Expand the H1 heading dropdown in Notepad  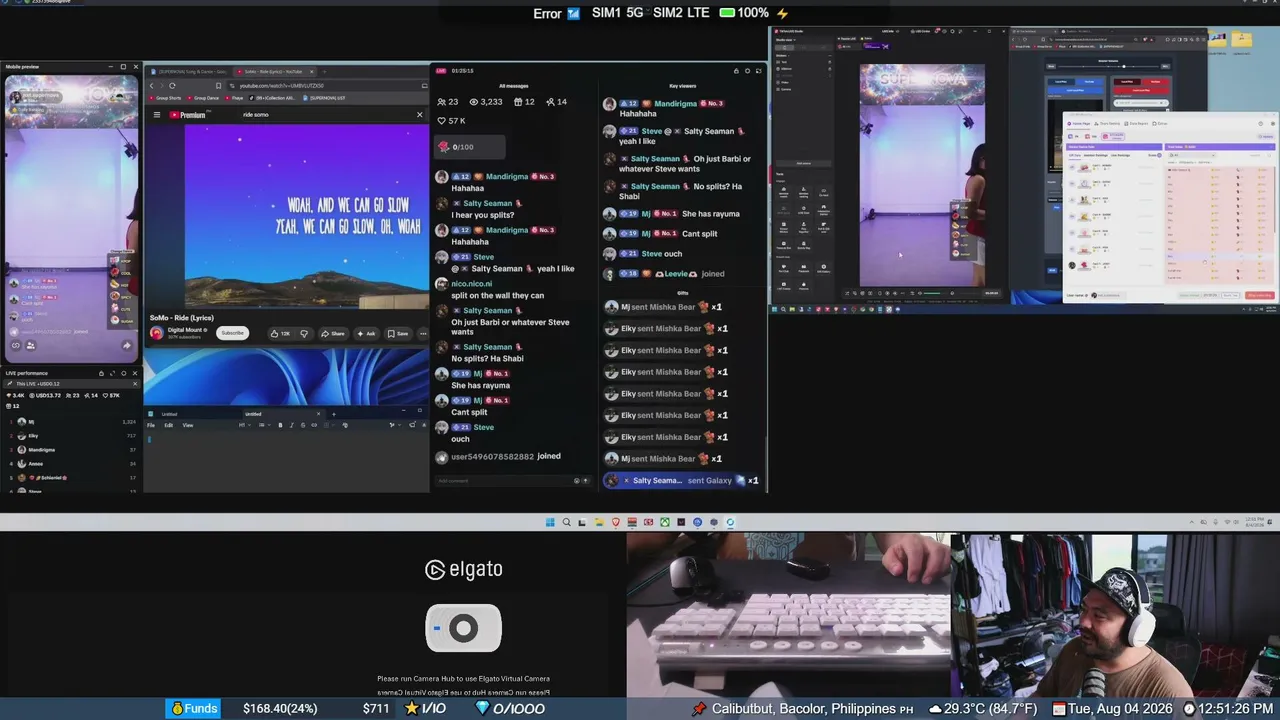click(x=243, y=425)
